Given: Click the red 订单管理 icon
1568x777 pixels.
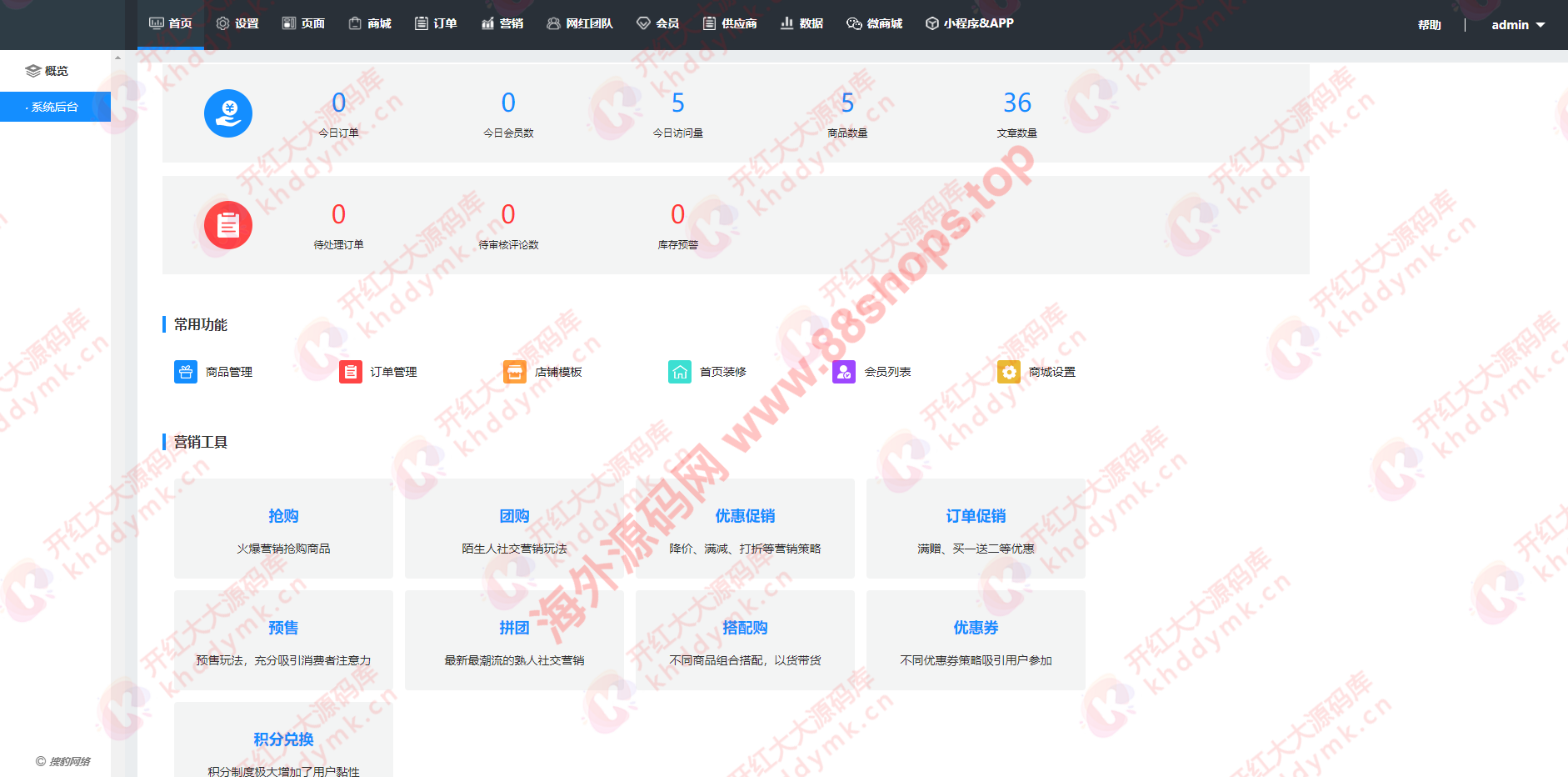Looking at the screenshot, I should (350, 372).
